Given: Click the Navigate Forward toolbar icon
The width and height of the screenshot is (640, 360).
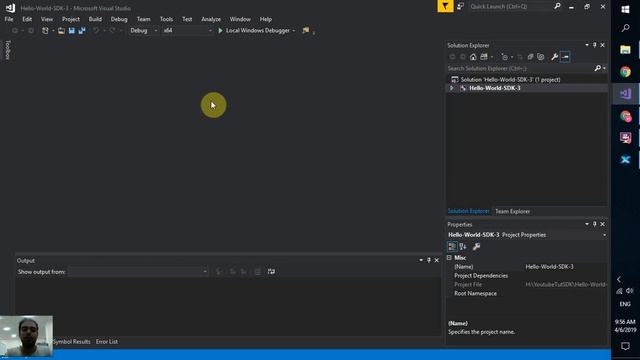Looking at the screenshot, I should pos(31,31).
